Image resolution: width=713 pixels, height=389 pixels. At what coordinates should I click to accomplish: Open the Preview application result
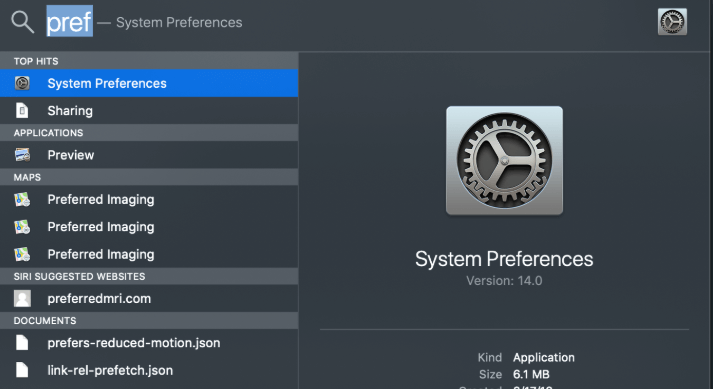coord(149,155)
